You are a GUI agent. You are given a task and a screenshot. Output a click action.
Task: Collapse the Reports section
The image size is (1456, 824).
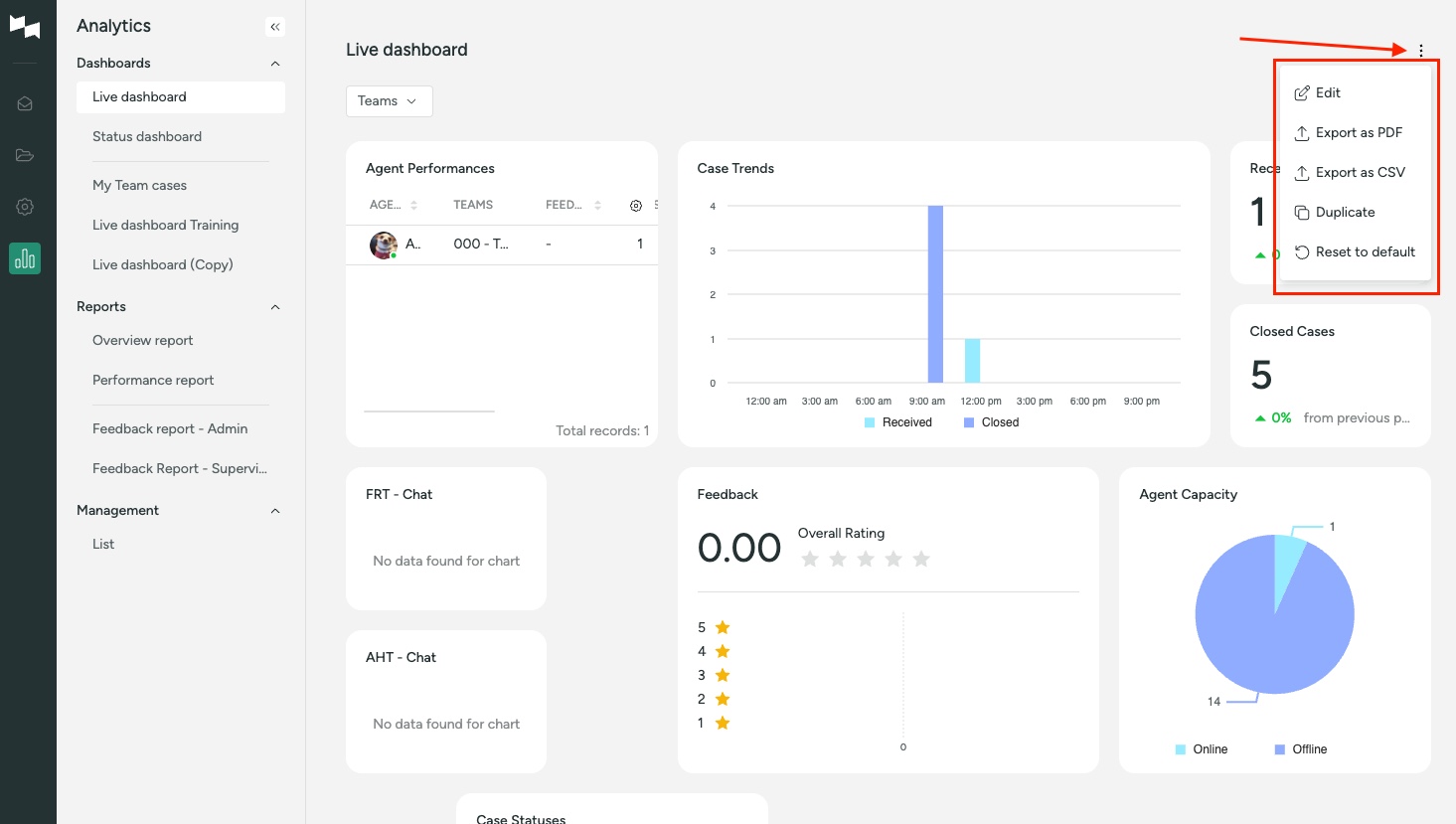pyautogui.click(x=275, y=307)
